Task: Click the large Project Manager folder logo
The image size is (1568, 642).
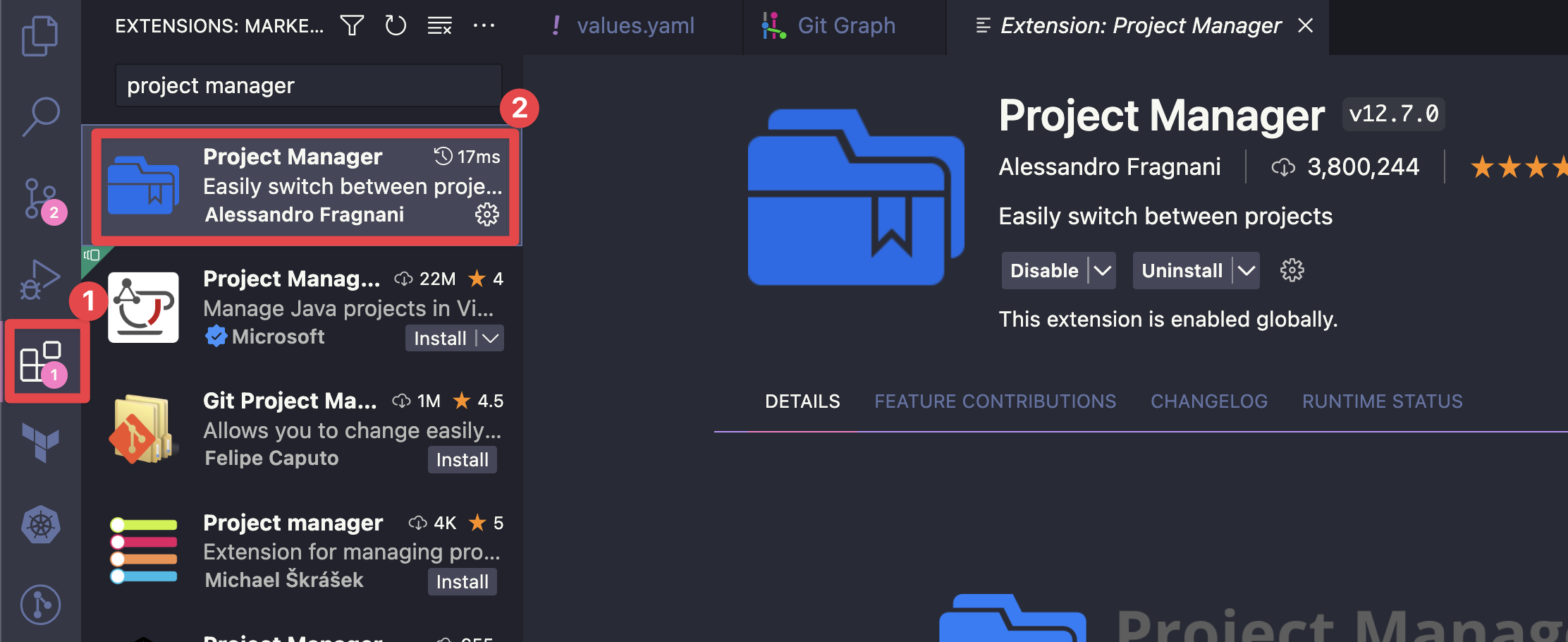Action: tap(855, 197)
